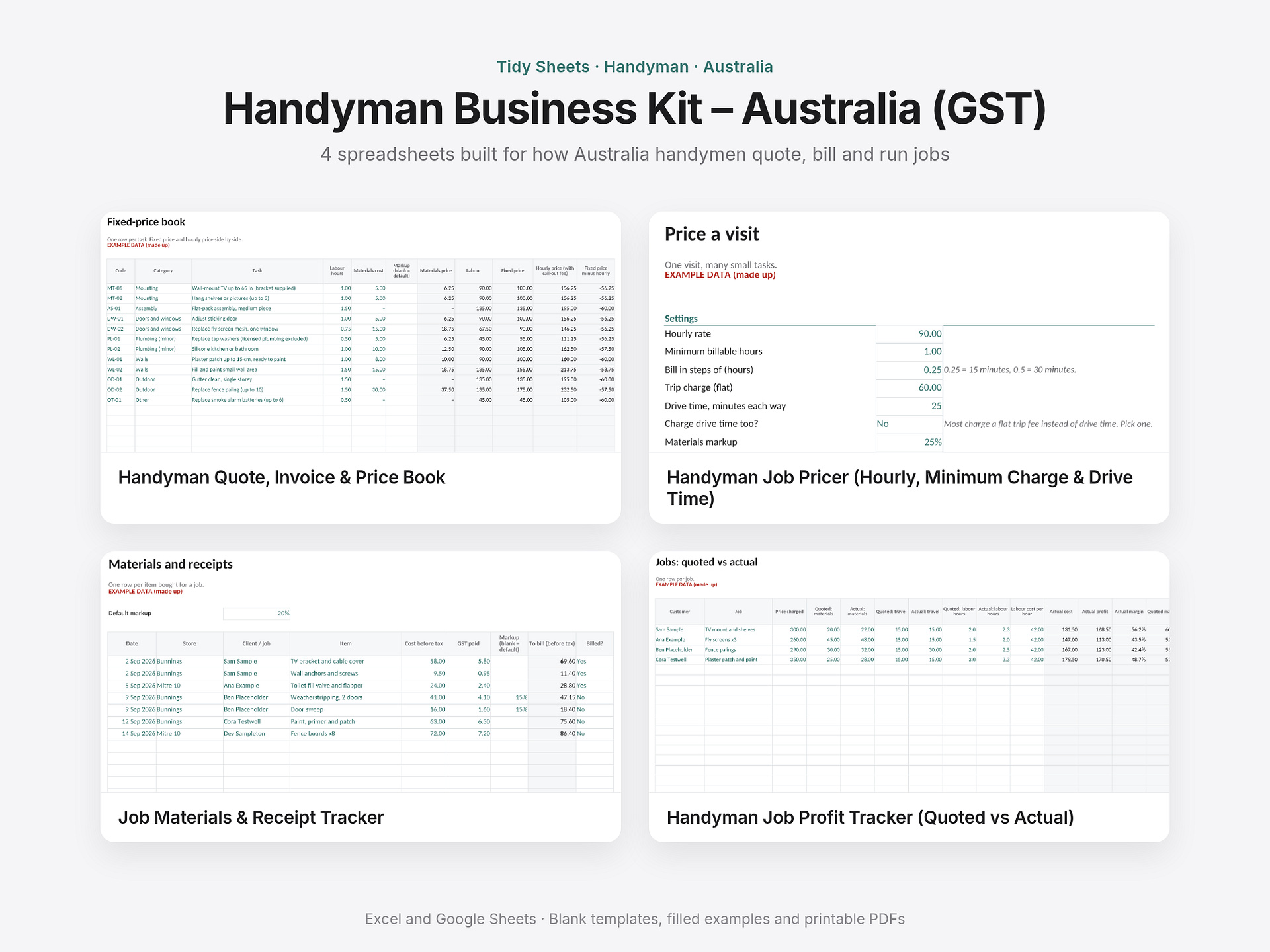Click the 'Weatherstripping, 2 doors' item cell
The height and width of the screenshot is (952, 1270).
pyautogui.click(x=345, y=697)
